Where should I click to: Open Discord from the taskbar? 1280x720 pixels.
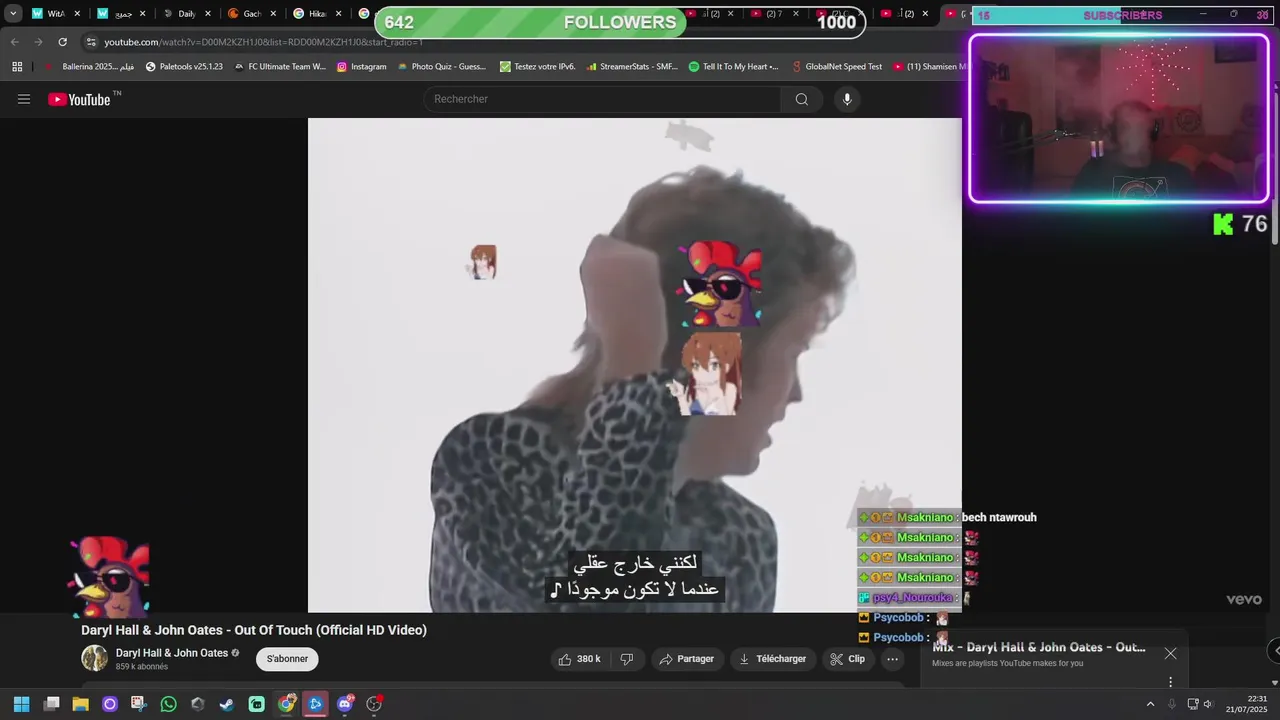pyautogui.click(x=345, y=704)
